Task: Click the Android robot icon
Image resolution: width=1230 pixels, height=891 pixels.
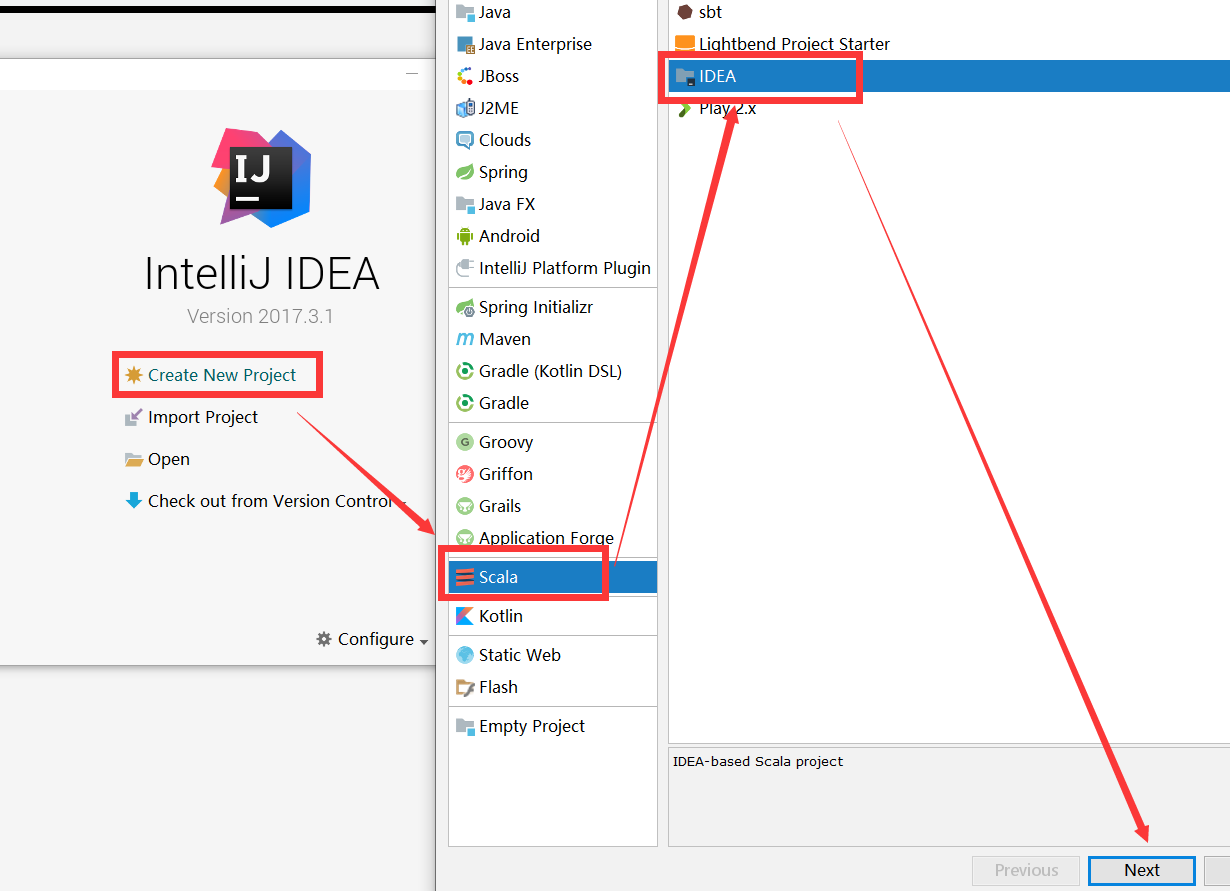Action: (x=465, y=236)
